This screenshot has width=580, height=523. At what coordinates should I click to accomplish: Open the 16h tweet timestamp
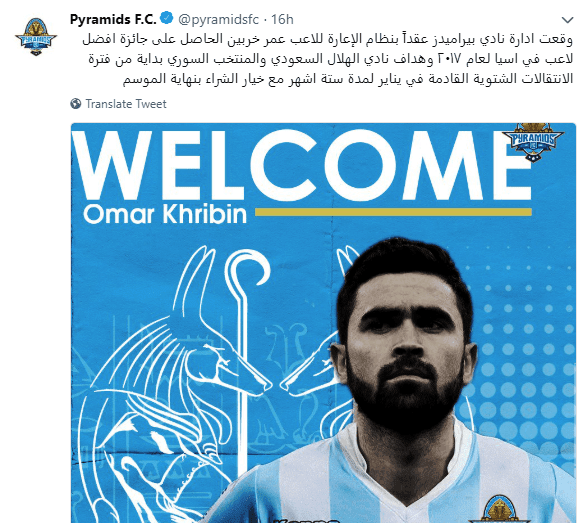282,19
